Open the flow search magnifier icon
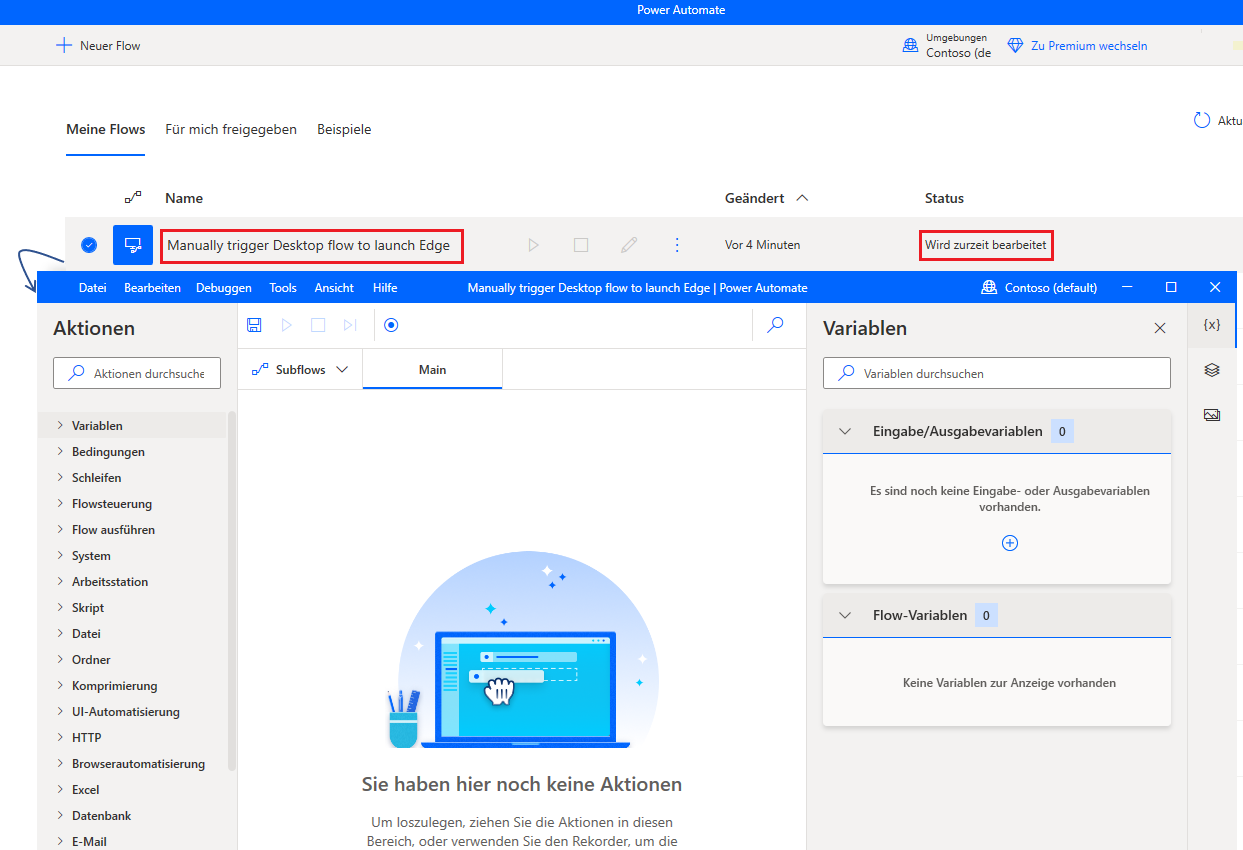 pyautogui.click(x=775, y=324)
